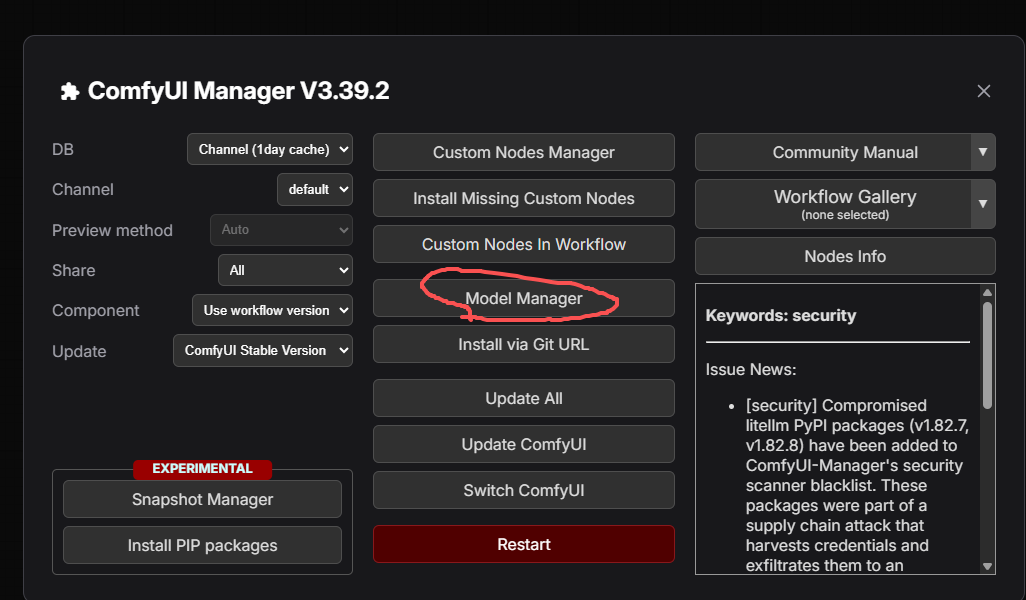Click the red Restart button
Image resolution: width=1026 pixels, height=600 pixels.
(x=523, y=544)
